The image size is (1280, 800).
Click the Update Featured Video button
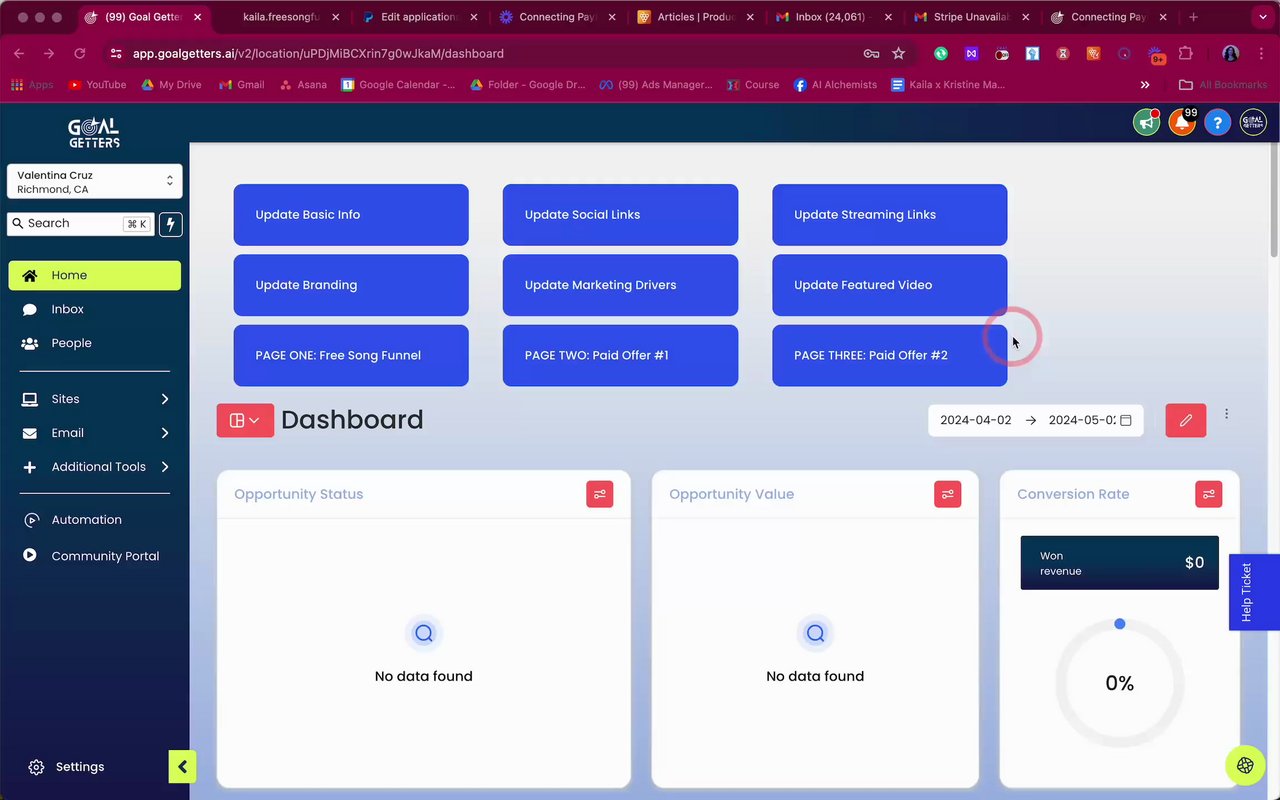(x=890, y=285)
